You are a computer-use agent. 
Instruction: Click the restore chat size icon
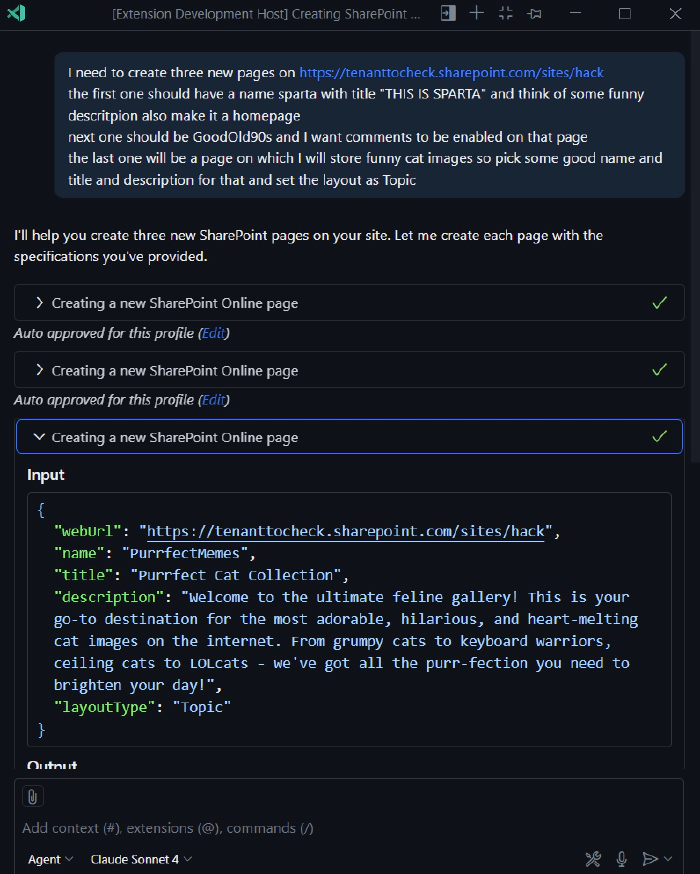505,14
